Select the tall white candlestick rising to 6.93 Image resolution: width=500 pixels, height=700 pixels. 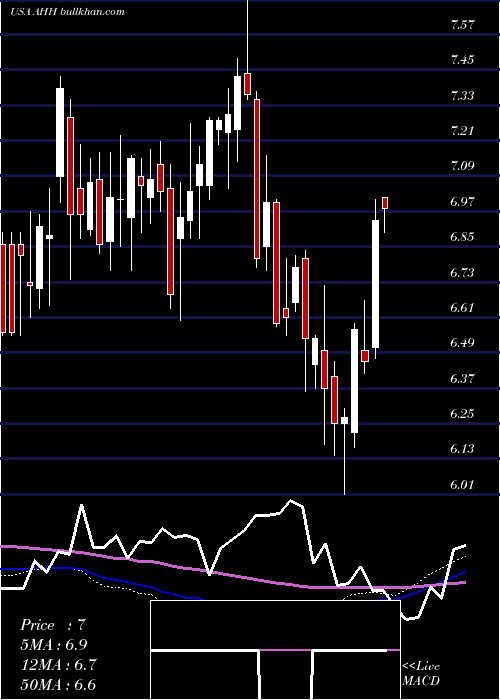375,284
